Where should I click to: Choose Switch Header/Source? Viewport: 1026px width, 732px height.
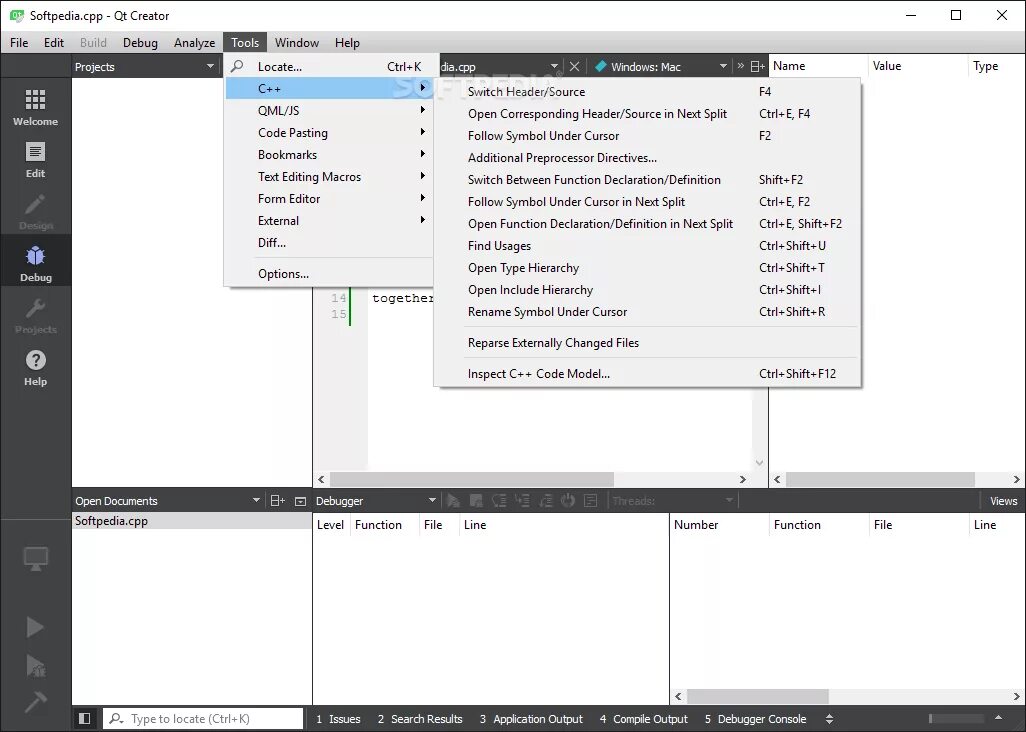point(647,92)
